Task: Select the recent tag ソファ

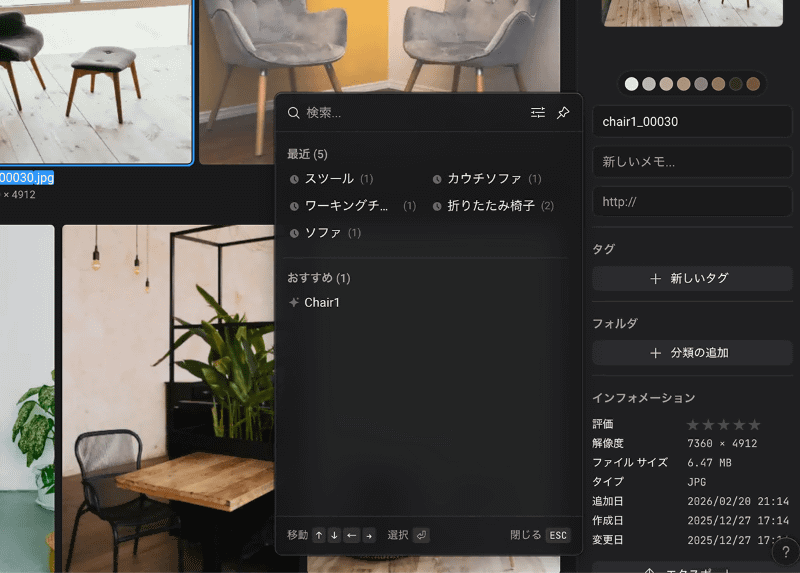Action: tap(325, 233)
